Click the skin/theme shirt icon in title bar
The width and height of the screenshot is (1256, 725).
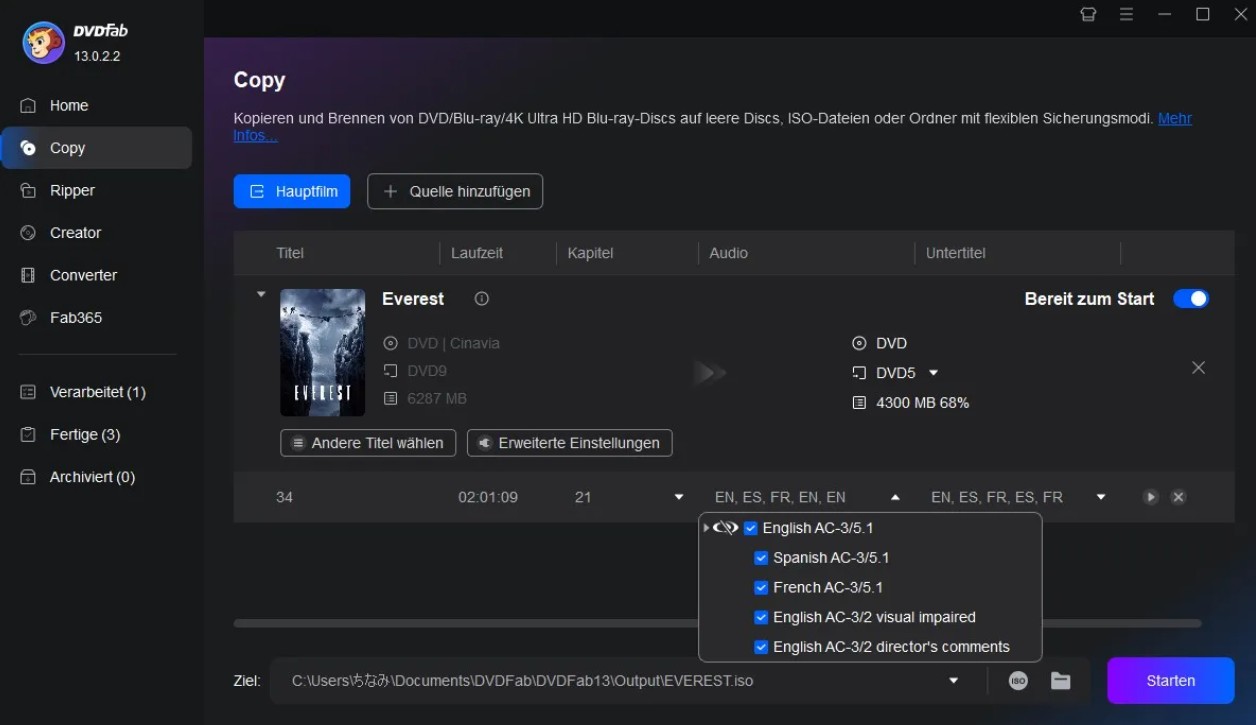coord(1088,14)
